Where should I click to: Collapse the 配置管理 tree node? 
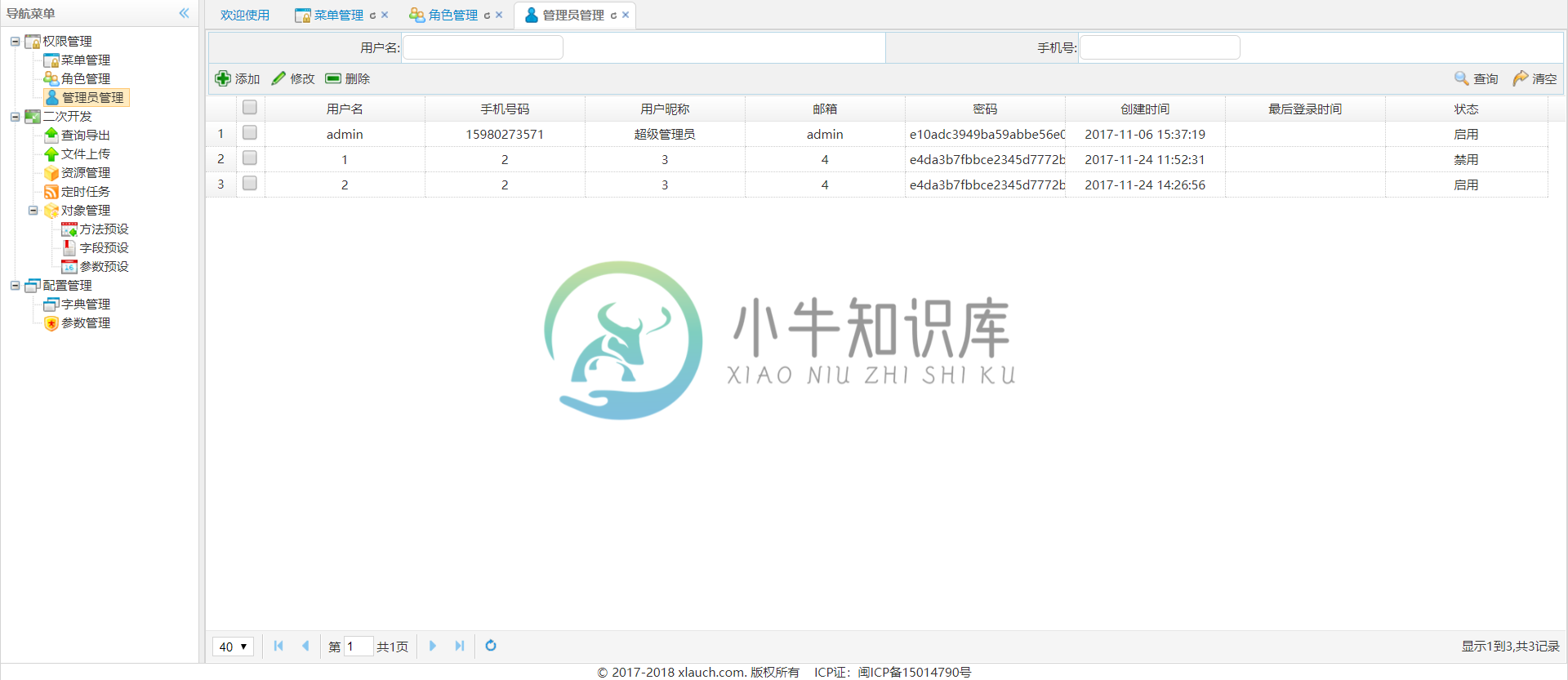click(x=15, y=286)
